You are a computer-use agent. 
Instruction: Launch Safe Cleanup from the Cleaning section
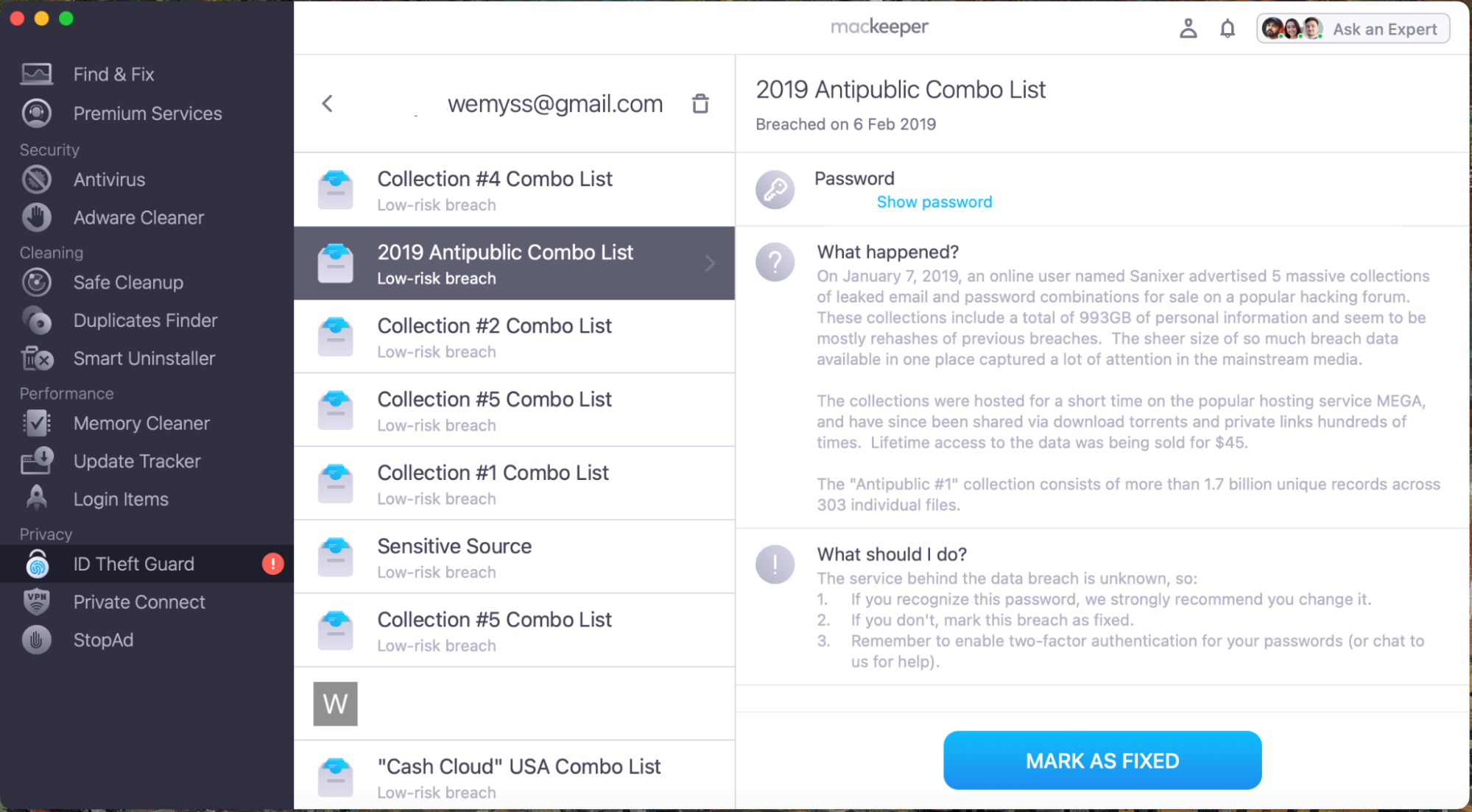[127, 282]
